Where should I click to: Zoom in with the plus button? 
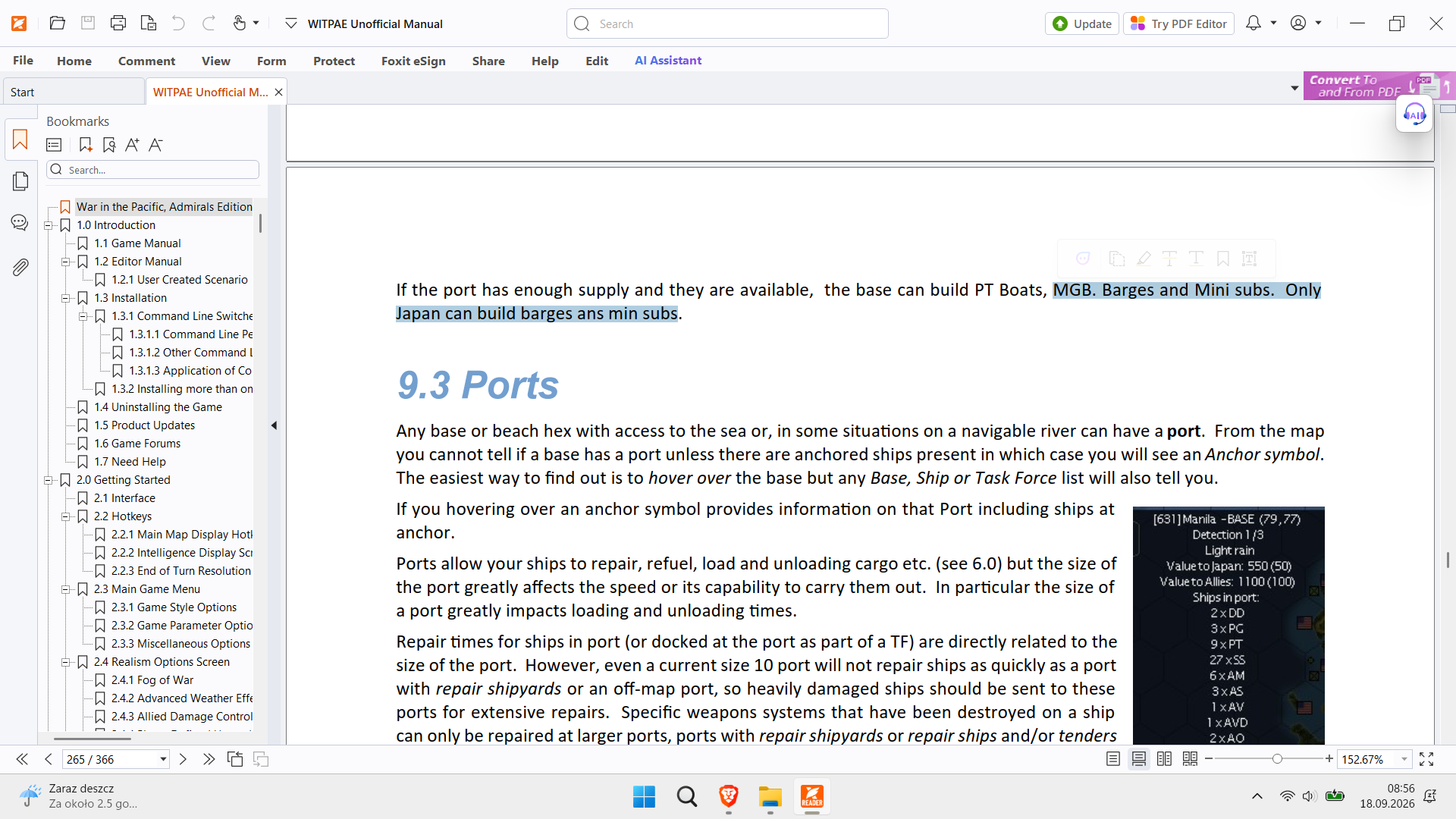[1329, 759]
